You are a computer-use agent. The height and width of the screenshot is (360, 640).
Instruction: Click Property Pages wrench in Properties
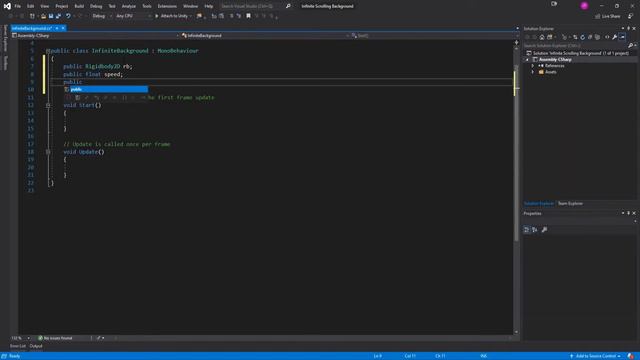[544, 230]
